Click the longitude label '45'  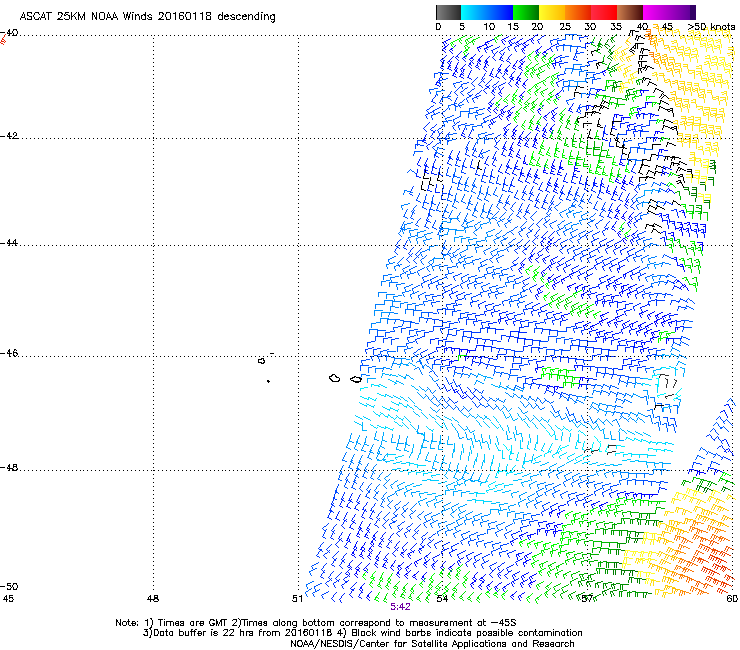point(8,599)
